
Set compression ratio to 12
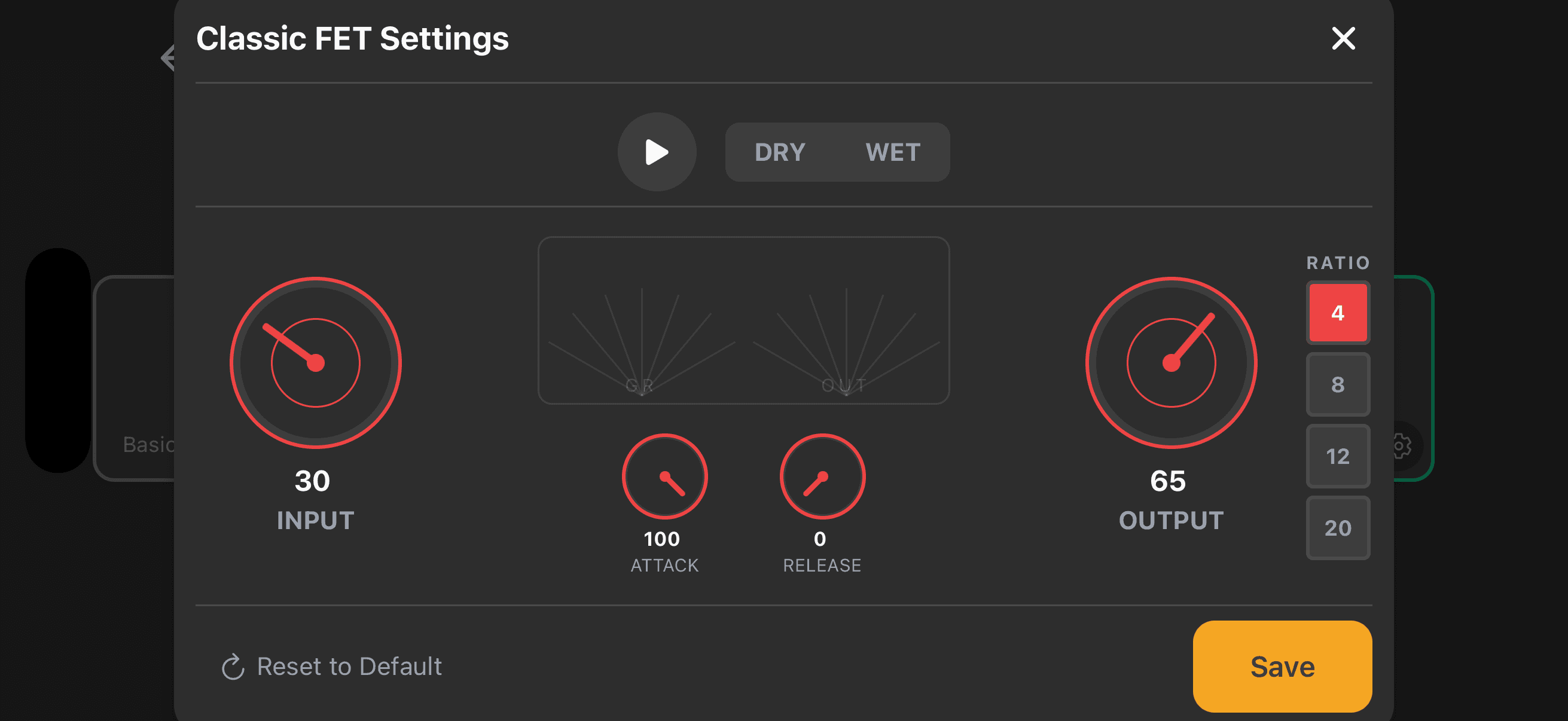(1337, 456)
